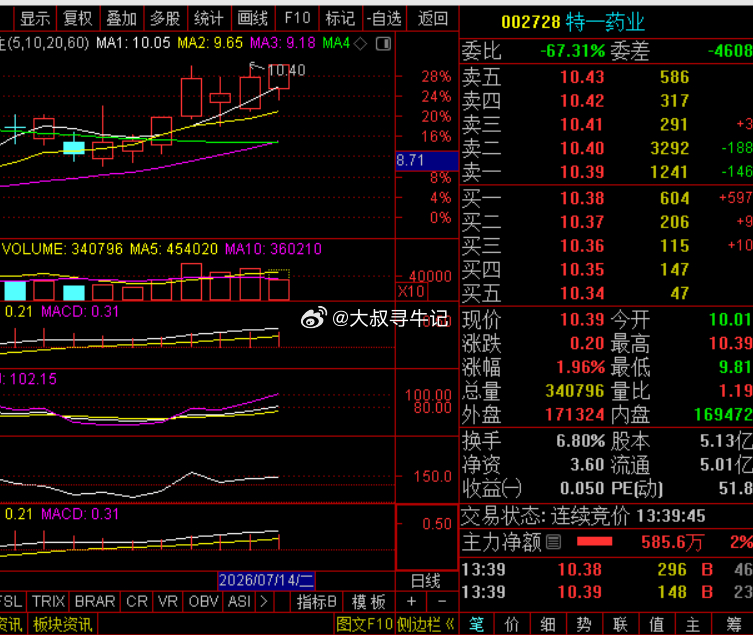Click the 10.40 high price label
Viewport: 753px width, 635px height.
point(286,71)
